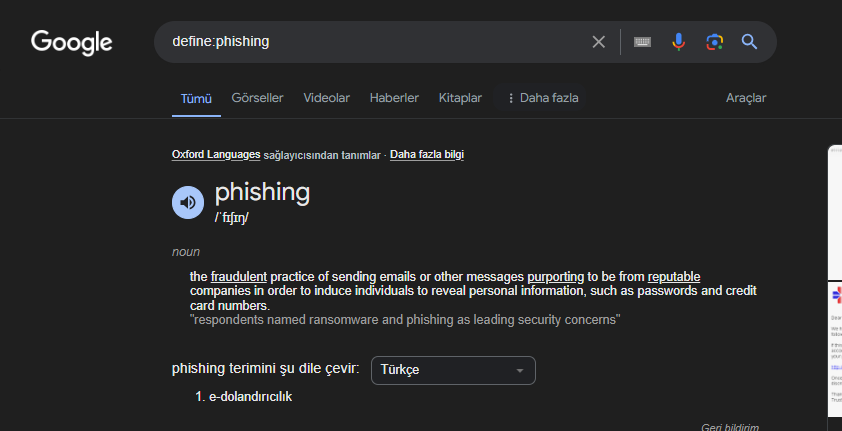This screenshot has height=431, width=842.
Task: Open the Haberler tab
Action: pyautogui.click(x=394, y=98)
